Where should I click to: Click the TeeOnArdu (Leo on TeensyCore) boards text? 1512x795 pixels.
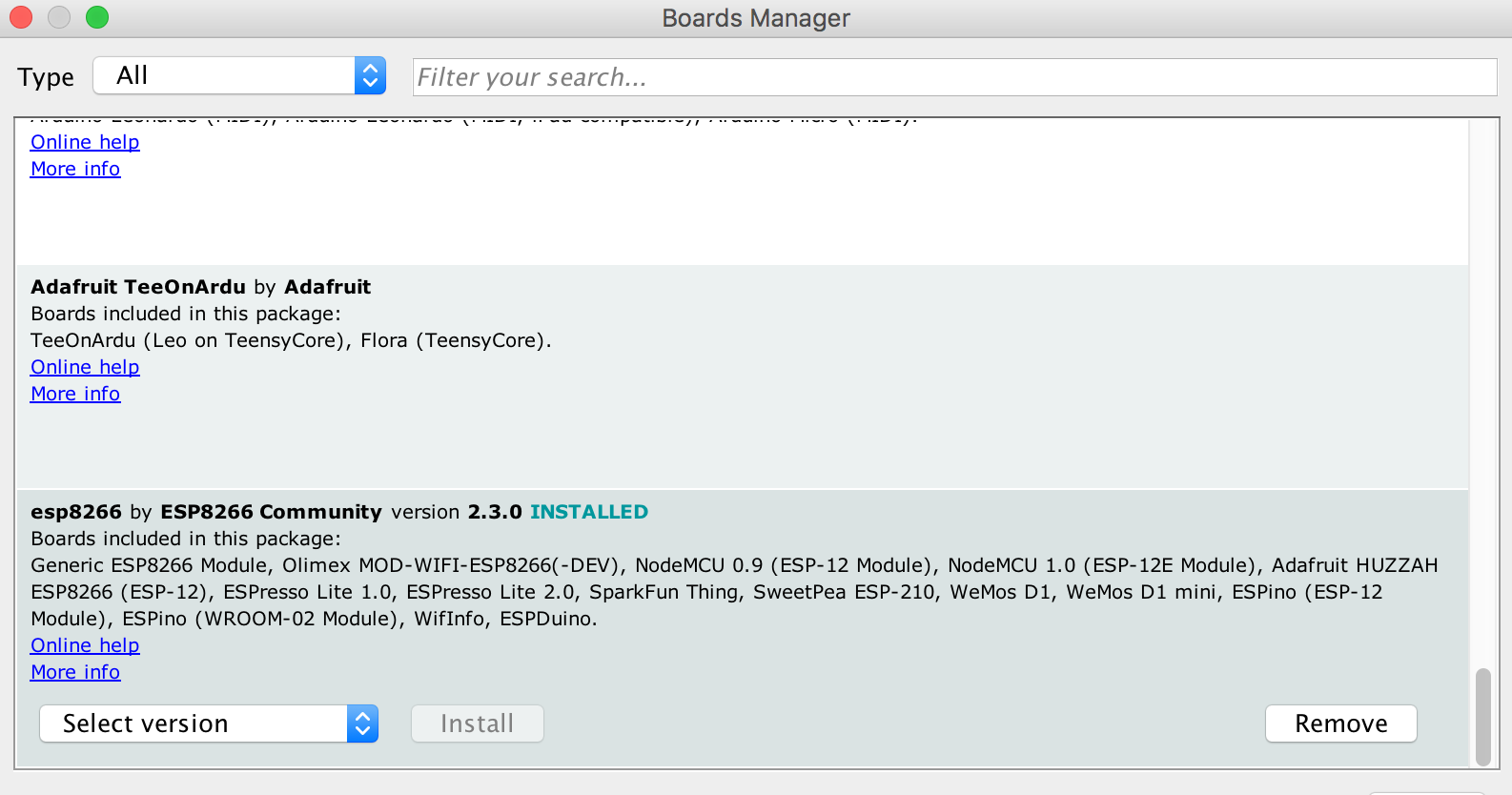pos(291,340)
